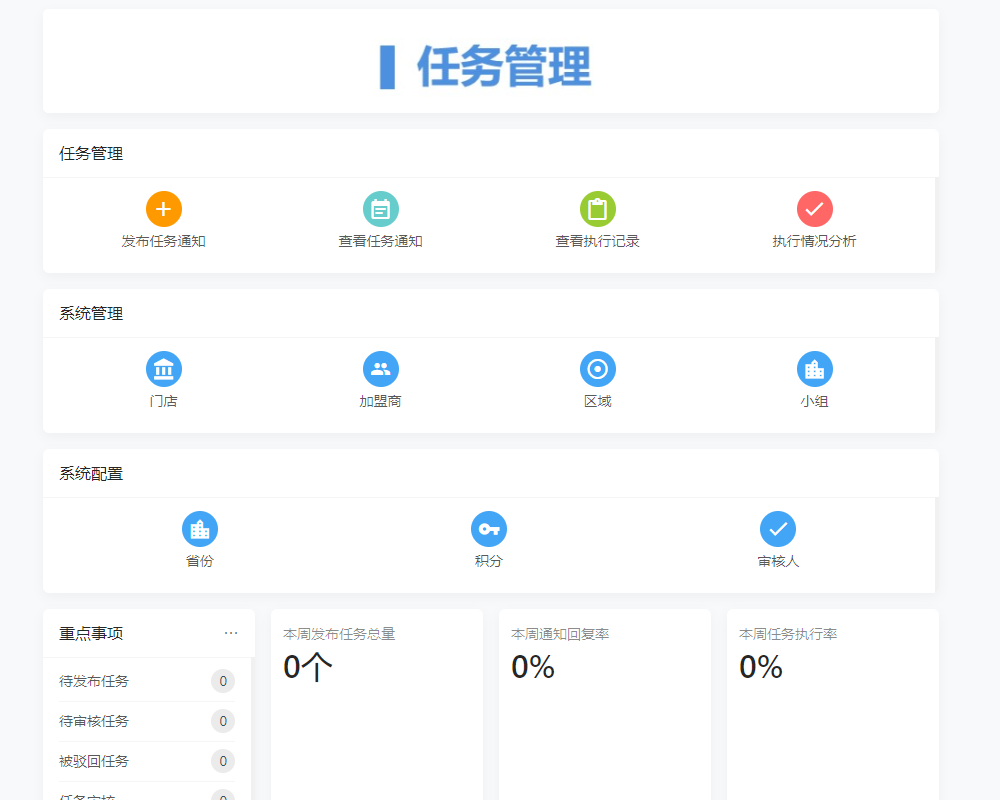The image size is (1000, 800).
Task: Open 执行情况分析 analysis
Action: point(814,209)
